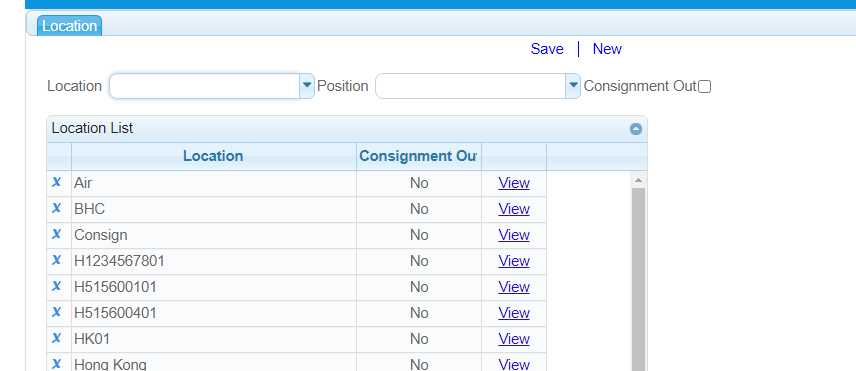Click the list scrollbar up arrow
Screen dimensions: 856x371
point(638,180)
